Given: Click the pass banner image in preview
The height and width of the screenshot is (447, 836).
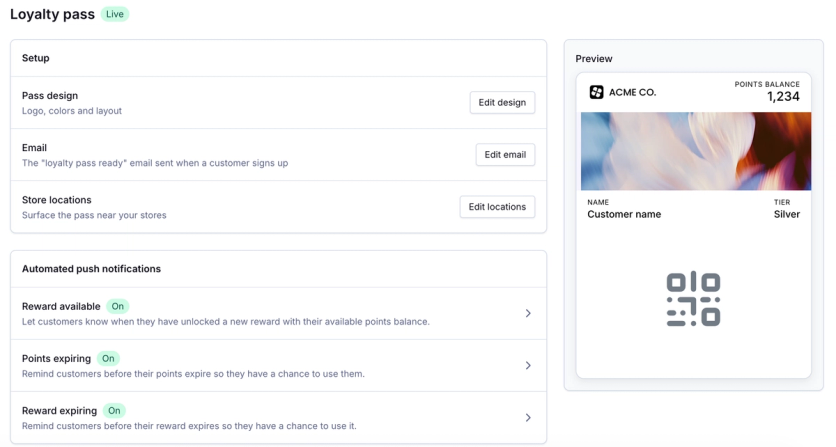Looking at the screenshot, I should point(696,151).
